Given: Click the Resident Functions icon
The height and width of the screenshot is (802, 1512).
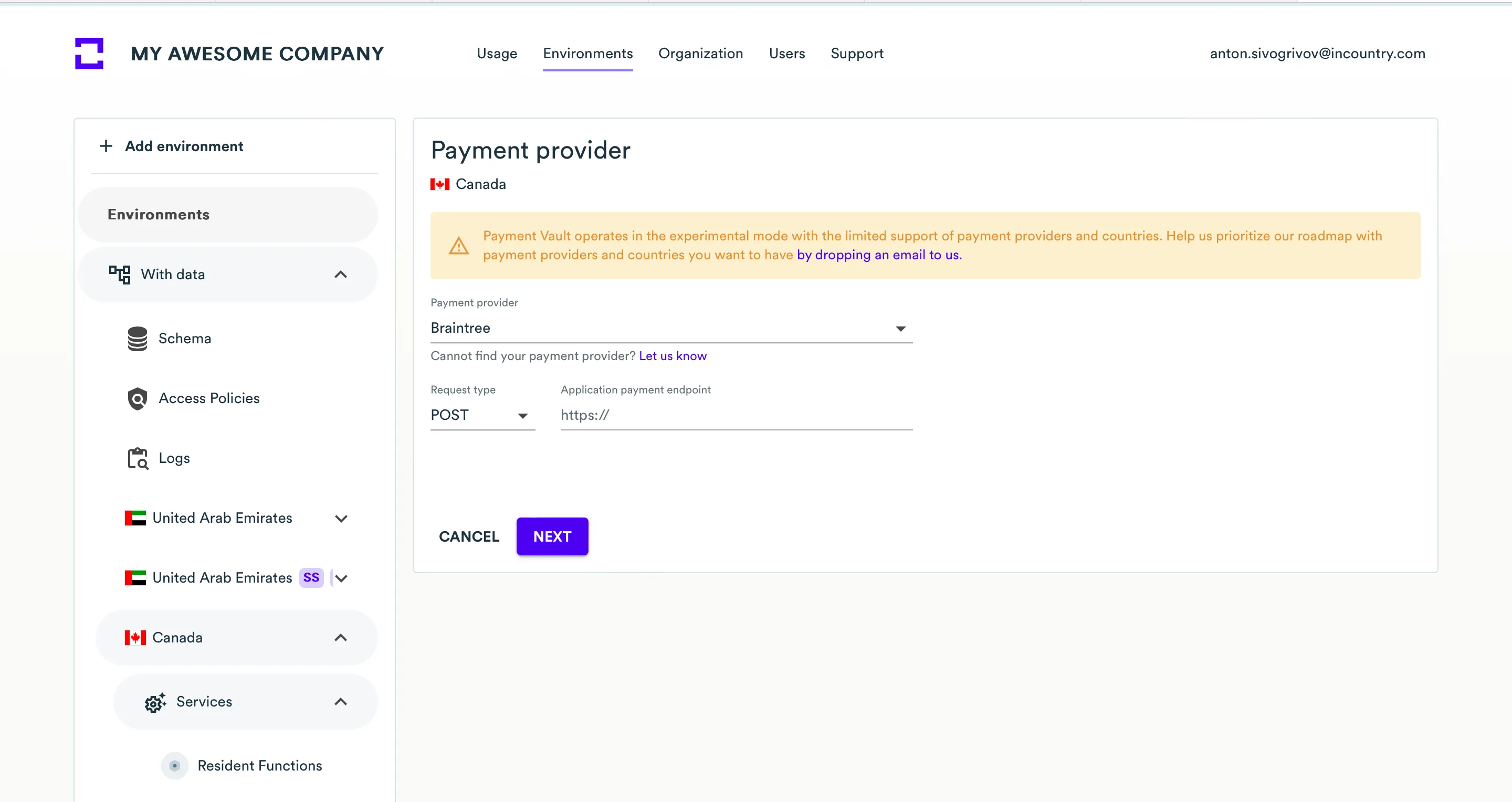Looking at the screenshot, I should tap(174, 766).
